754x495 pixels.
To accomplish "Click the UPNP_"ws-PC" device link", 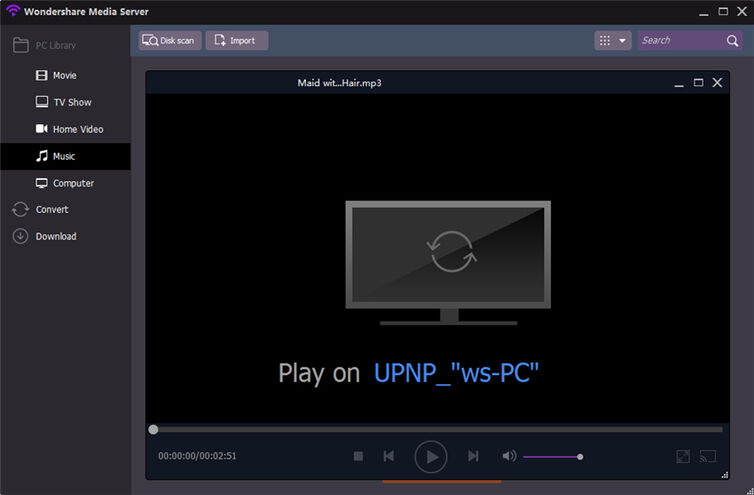I will click(x=456, y=373).
